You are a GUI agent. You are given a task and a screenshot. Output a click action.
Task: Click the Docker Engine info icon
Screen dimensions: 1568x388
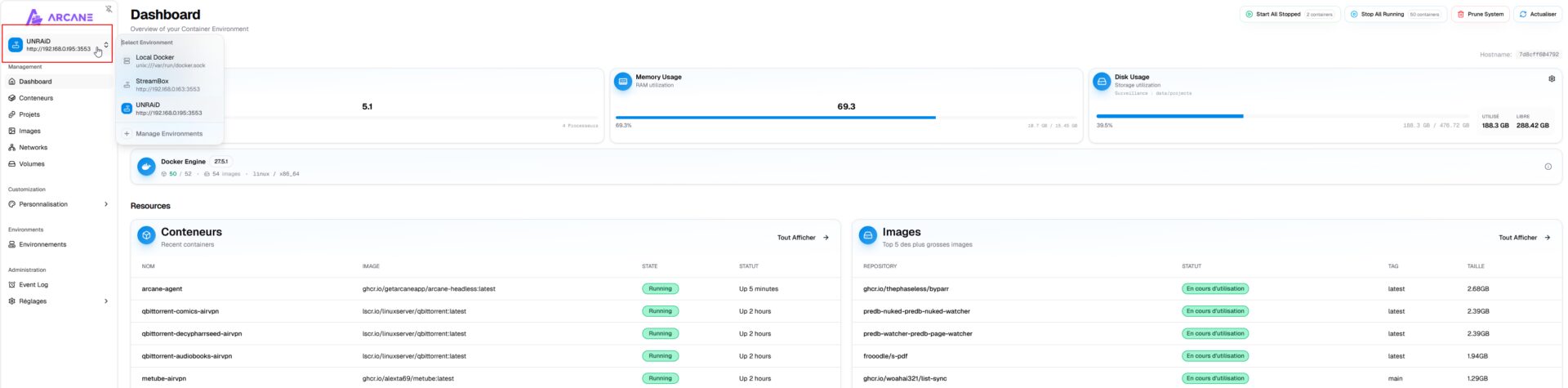pos(1548,167)
